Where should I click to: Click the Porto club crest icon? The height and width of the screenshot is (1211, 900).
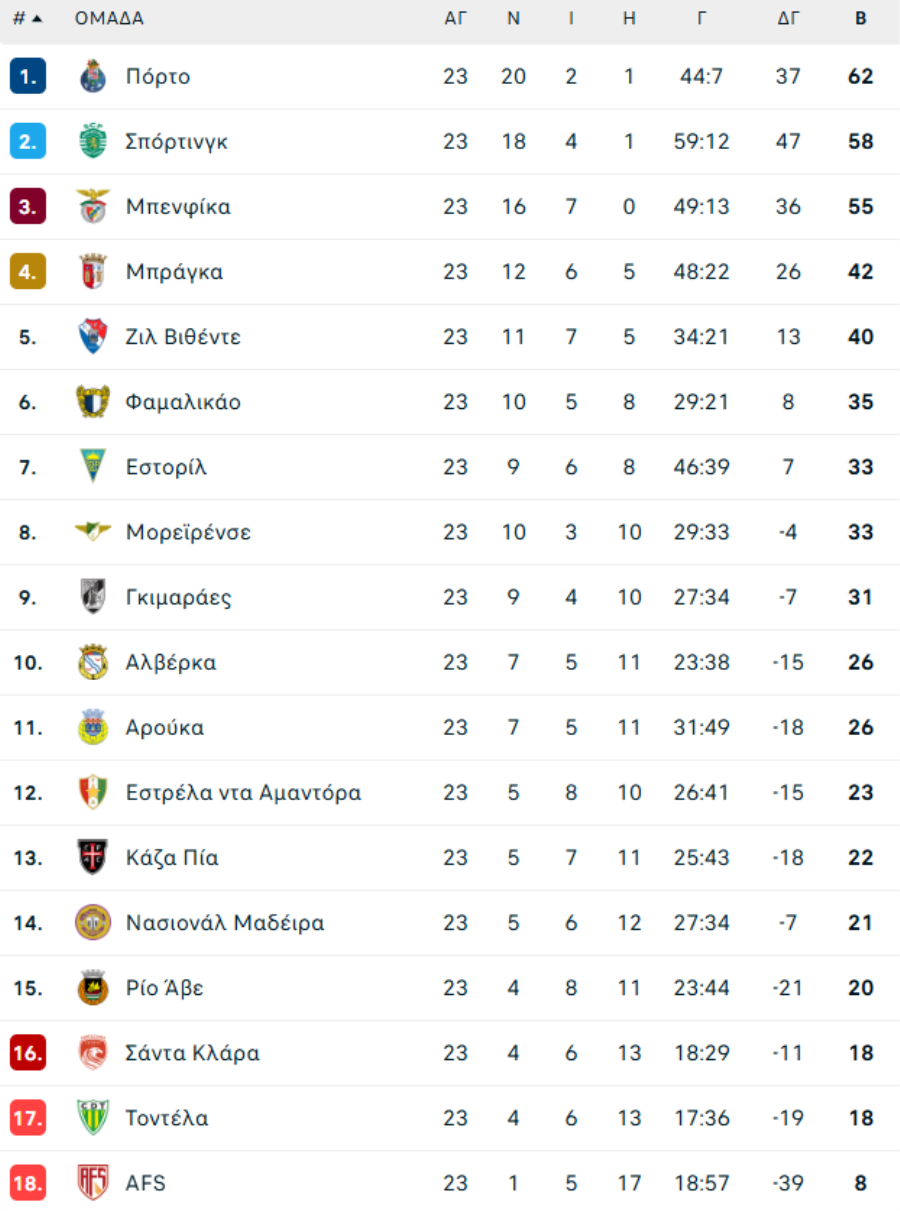(93, 77)
